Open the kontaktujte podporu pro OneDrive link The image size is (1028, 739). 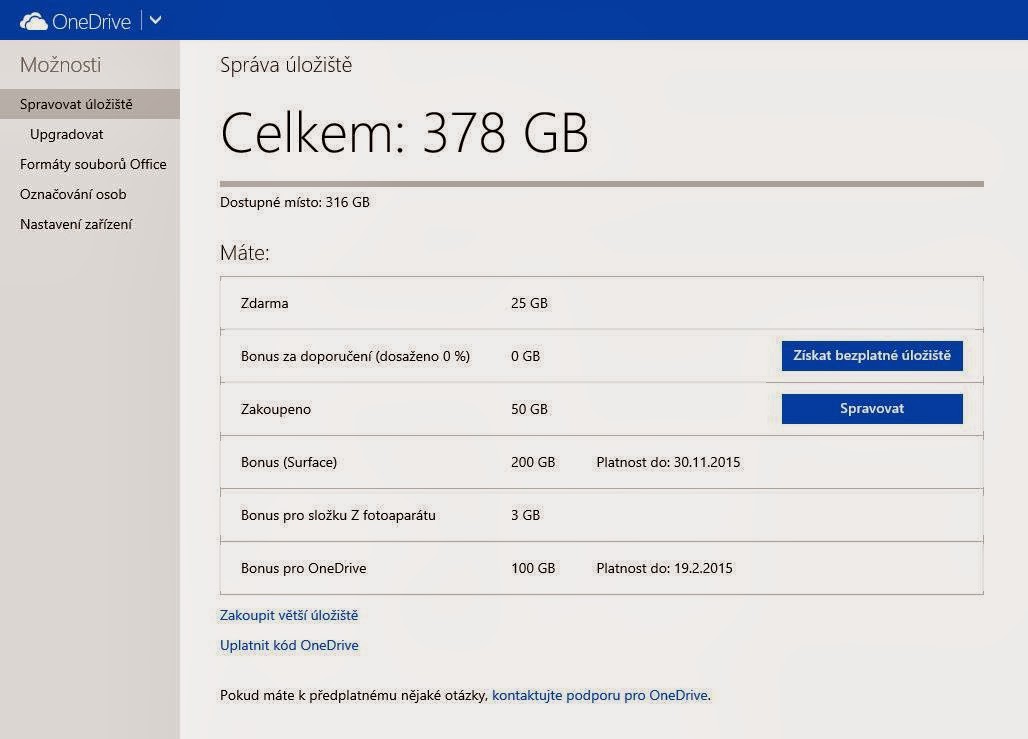coord(600,695)
